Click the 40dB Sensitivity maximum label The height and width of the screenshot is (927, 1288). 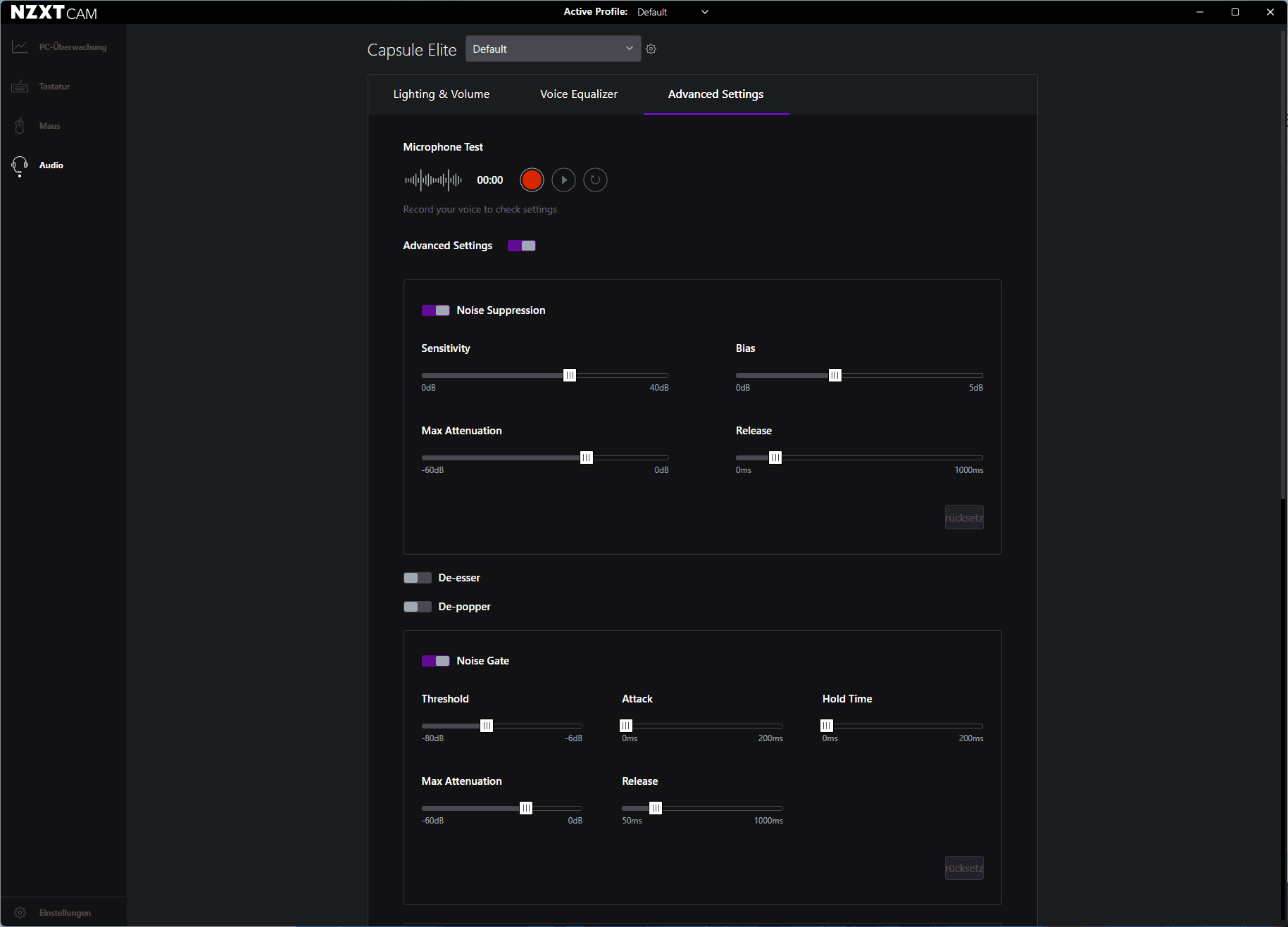click(x=659, y=388)
